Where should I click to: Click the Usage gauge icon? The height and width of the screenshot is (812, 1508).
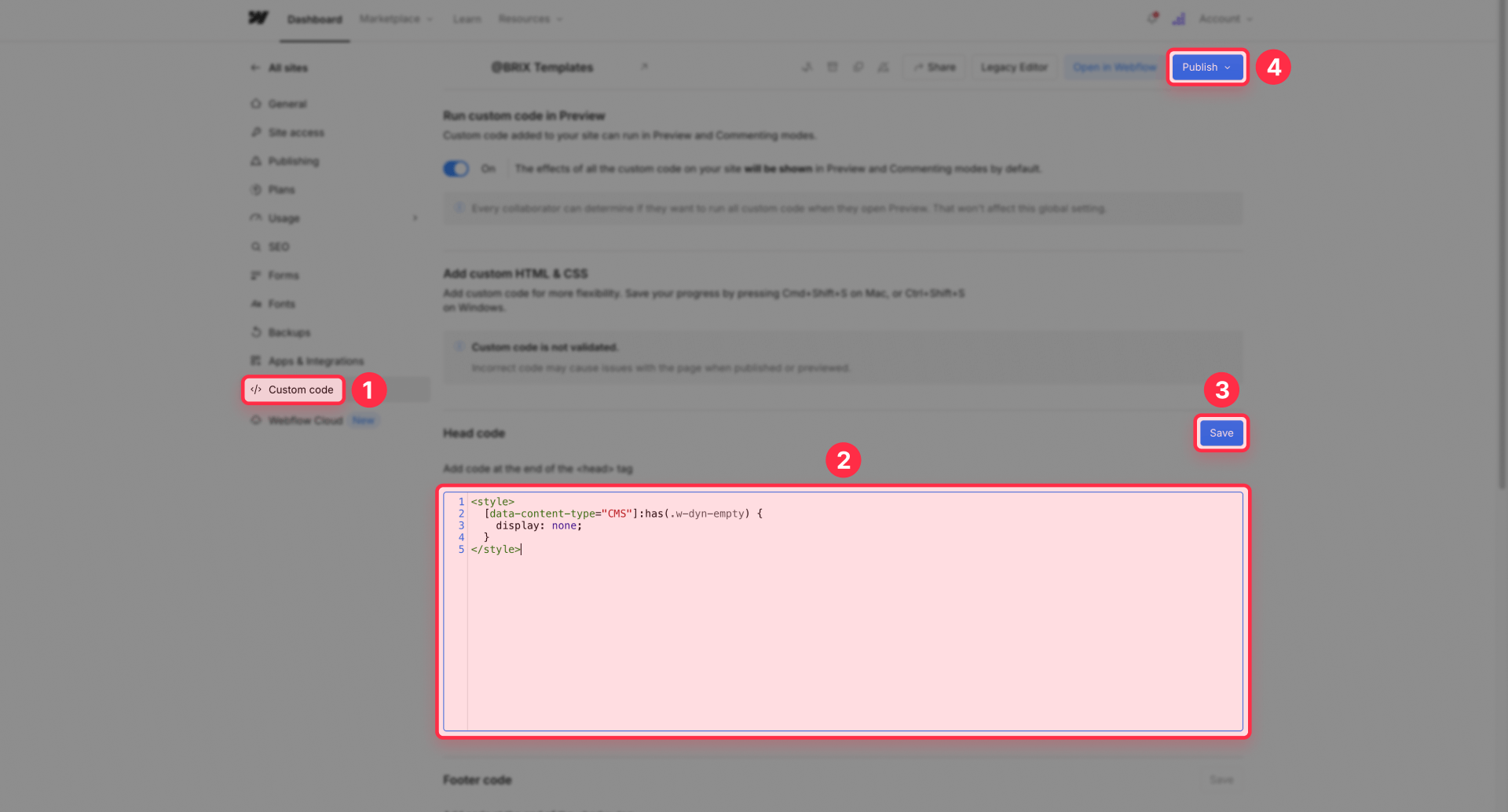coord(256,218)
